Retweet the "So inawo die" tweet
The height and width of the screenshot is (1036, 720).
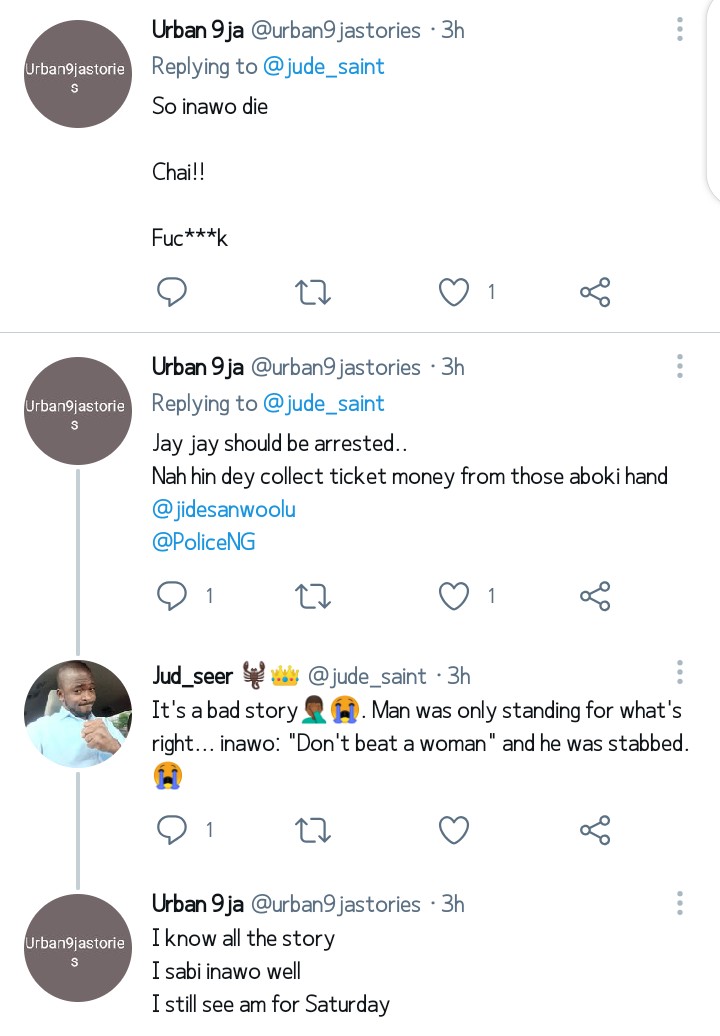pos(314,292)
